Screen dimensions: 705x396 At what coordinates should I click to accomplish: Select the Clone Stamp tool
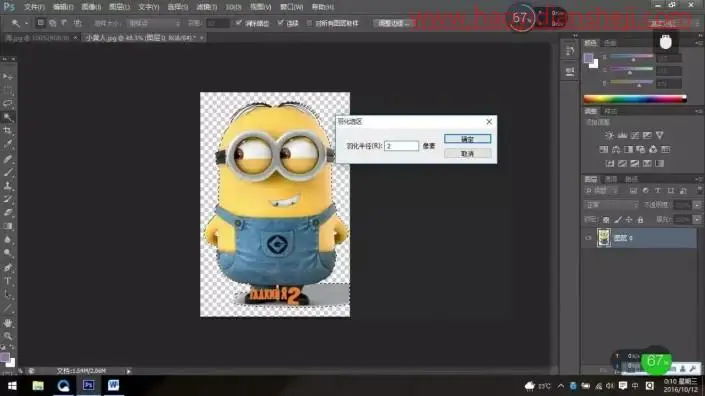tap(8, 185)
